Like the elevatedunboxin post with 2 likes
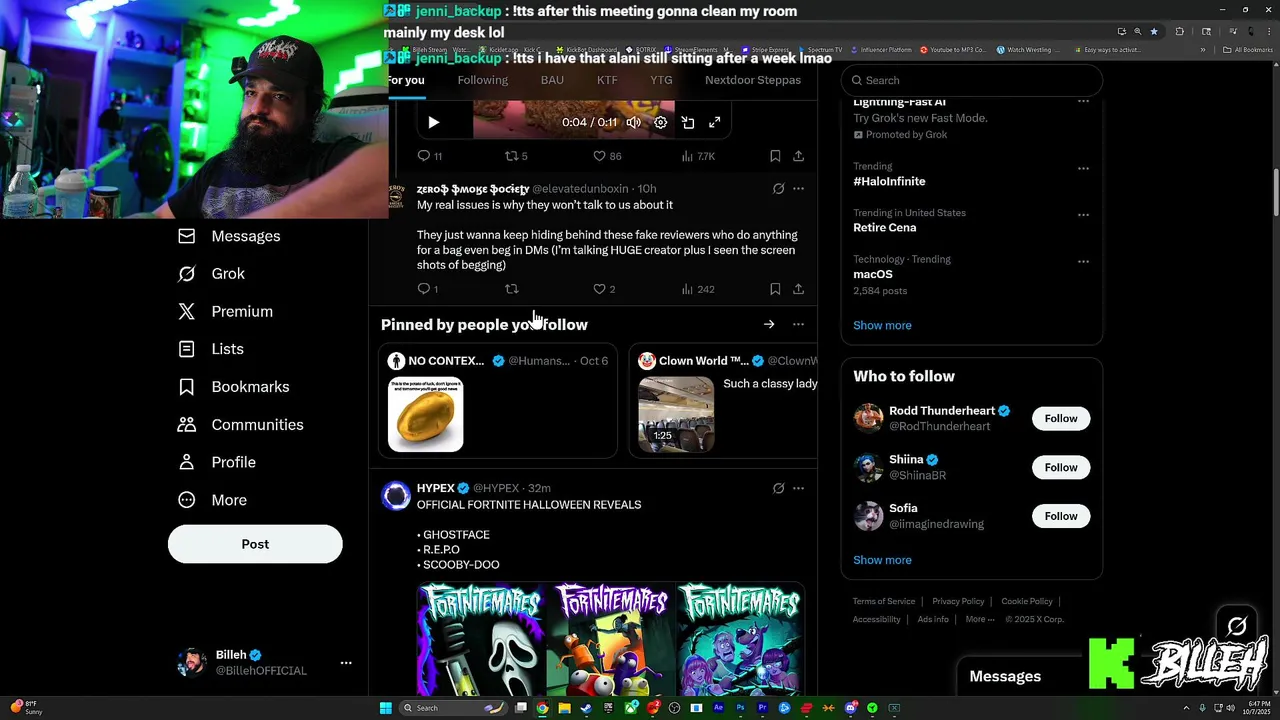The image size is (1280, 720). point(604,289)
